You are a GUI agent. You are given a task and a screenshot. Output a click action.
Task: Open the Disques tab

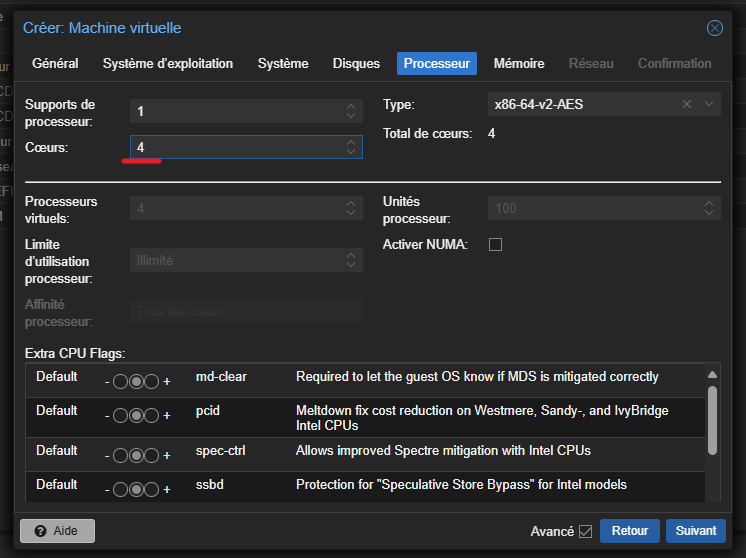(x=356, y=64)
